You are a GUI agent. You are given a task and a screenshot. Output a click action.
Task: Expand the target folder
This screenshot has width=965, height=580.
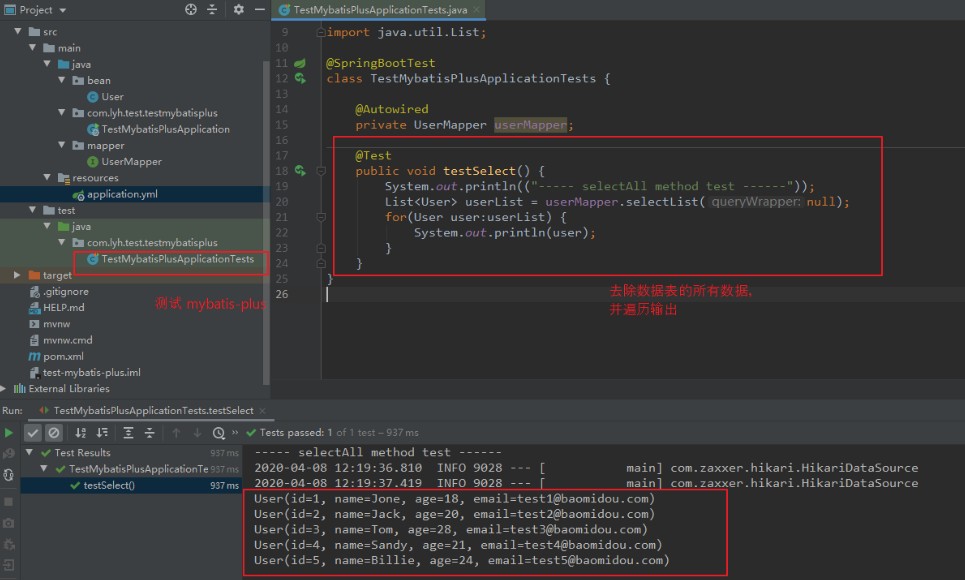tap(17, 275)
